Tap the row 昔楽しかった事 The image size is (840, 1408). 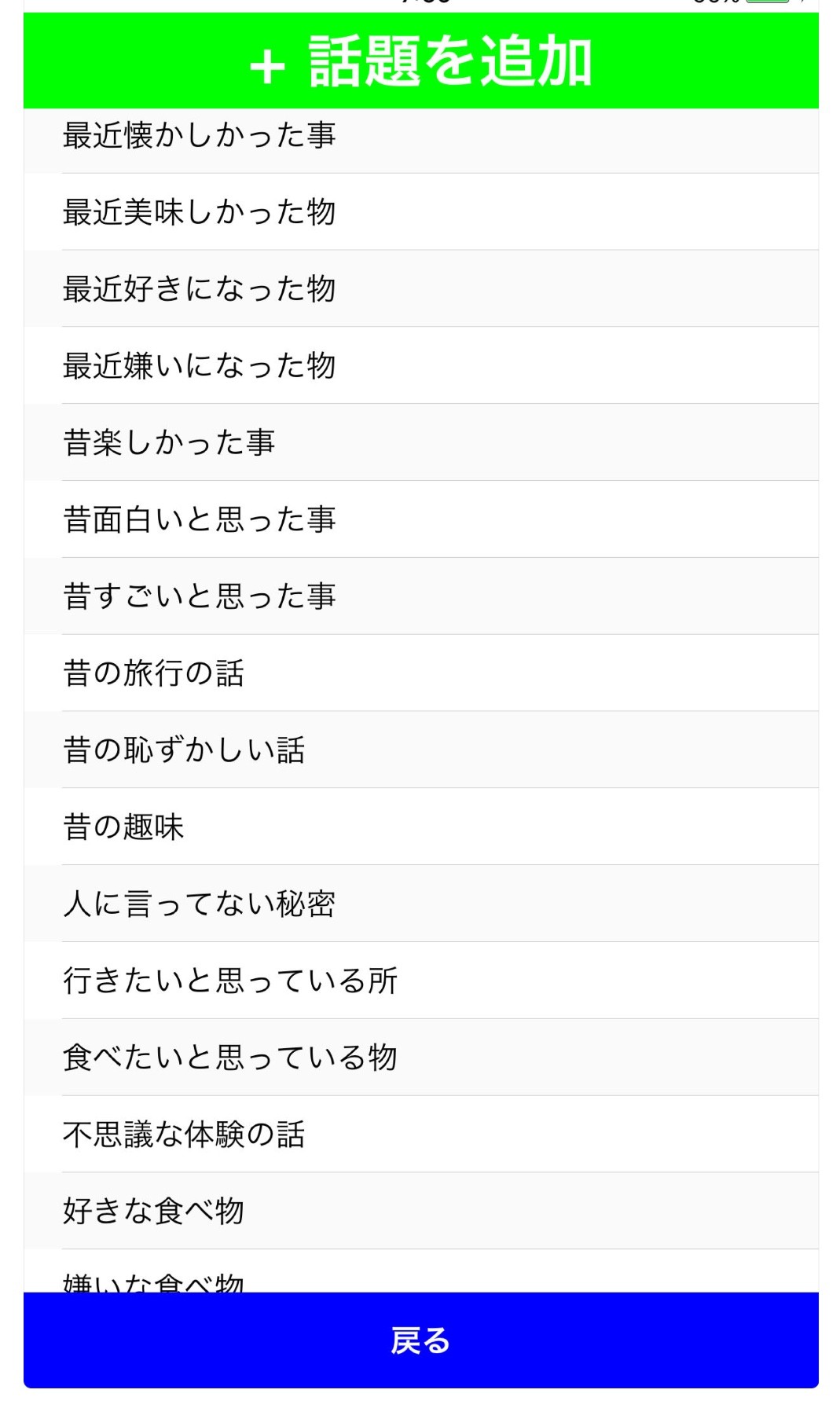(x=169, y=442)
